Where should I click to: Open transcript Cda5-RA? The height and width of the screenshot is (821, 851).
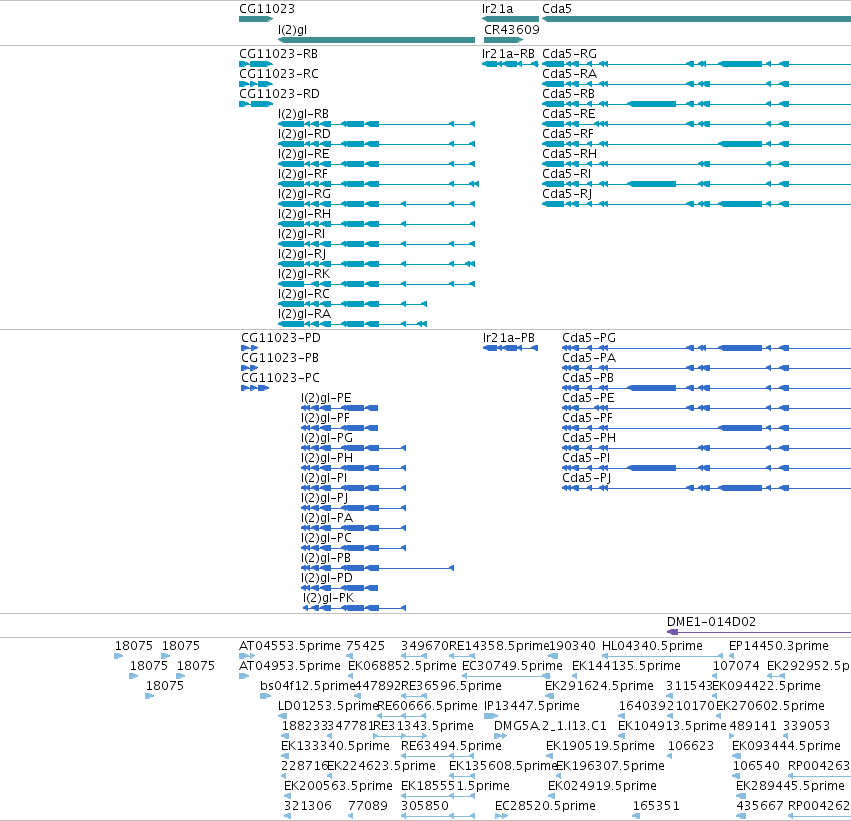click(x=696, y=84)
